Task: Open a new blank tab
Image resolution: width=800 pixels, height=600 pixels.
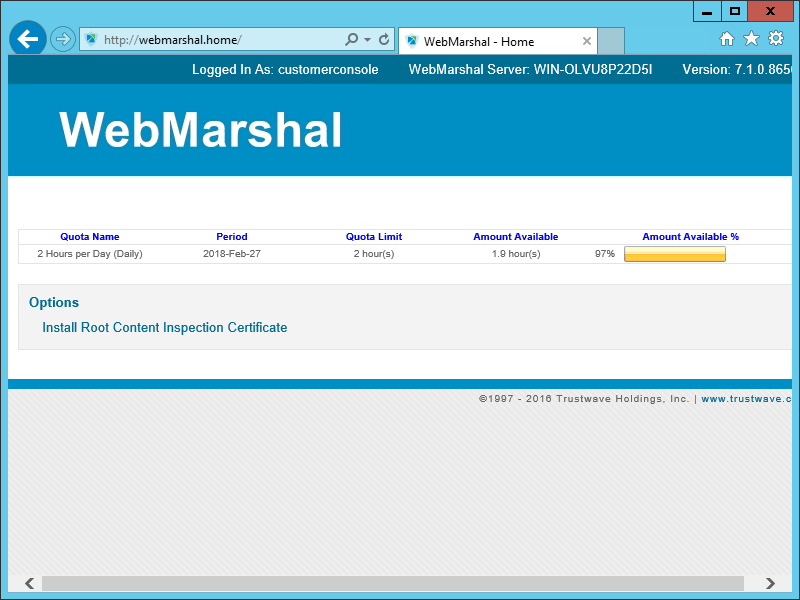Action: 611,42
